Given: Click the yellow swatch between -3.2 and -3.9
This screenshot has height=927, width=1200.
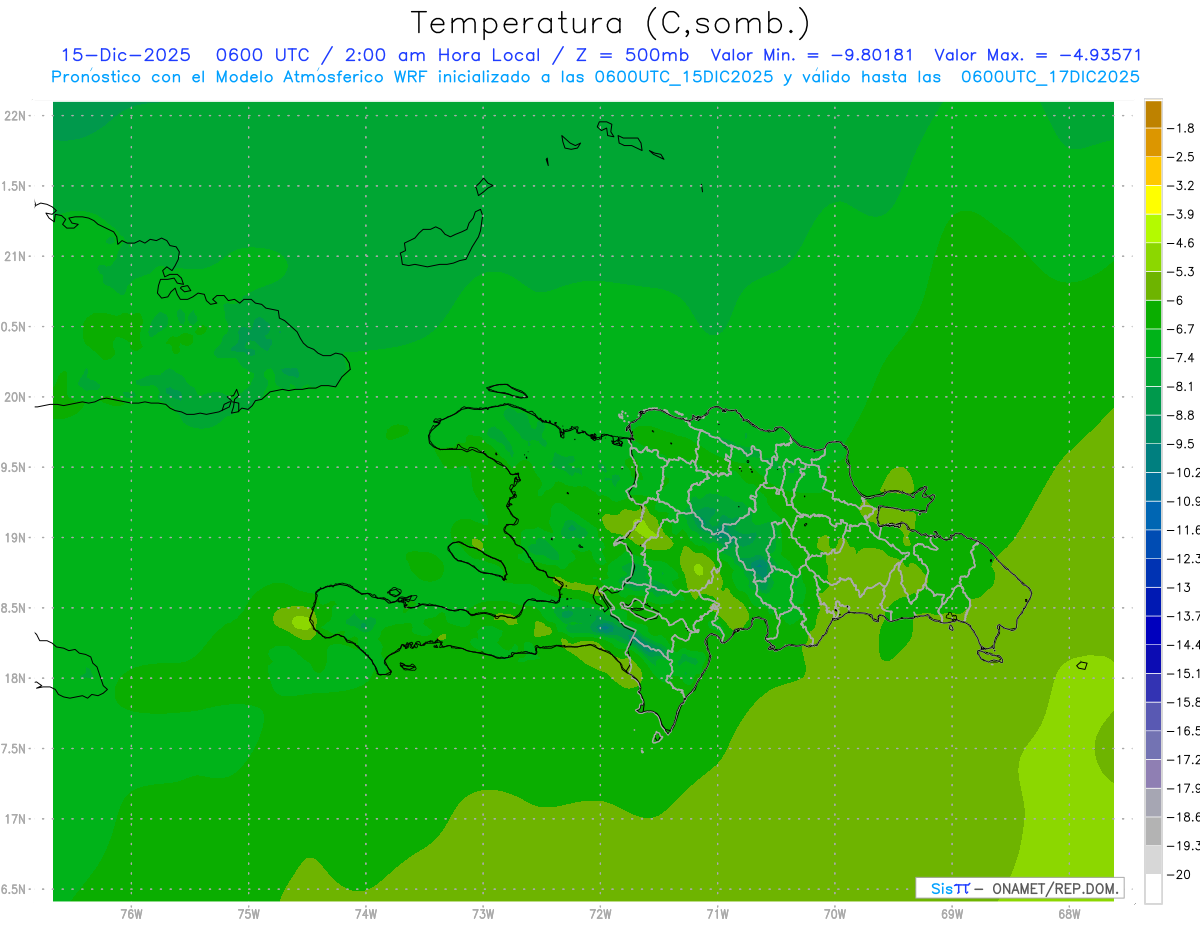Looking at the screenshot, I should click(x=1153, y=200).
